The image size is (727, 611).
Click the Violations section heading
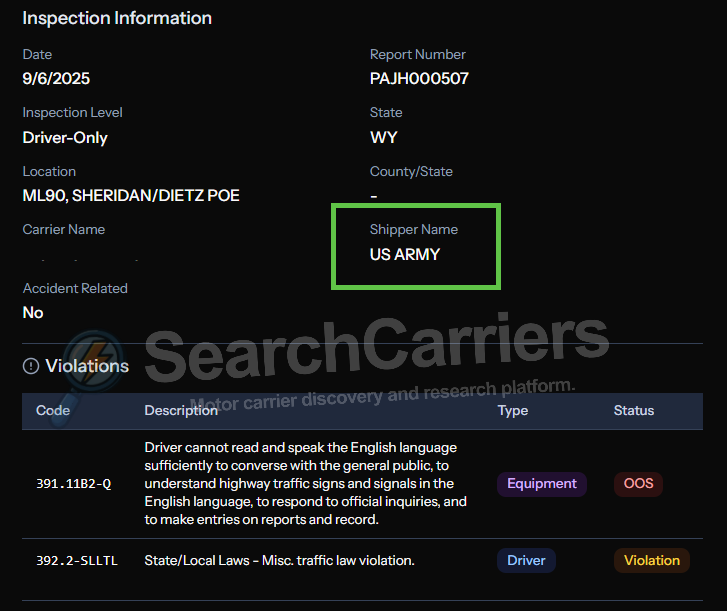click(x=87, y=366)
